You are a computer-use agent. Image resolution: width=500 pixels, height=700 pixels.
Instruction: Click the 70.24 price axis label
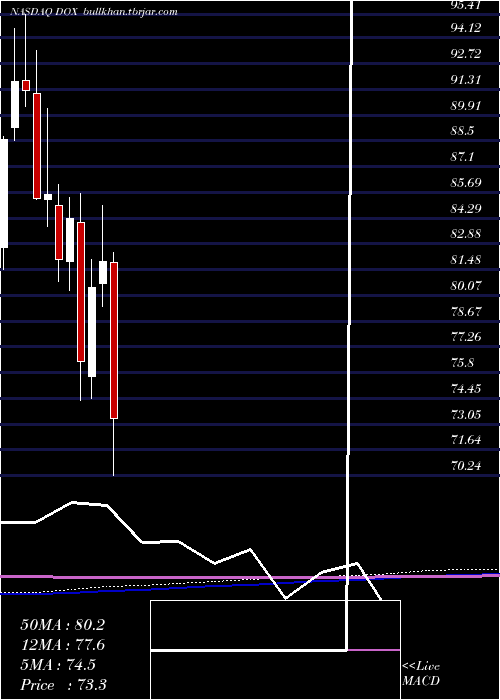(466, 466)
